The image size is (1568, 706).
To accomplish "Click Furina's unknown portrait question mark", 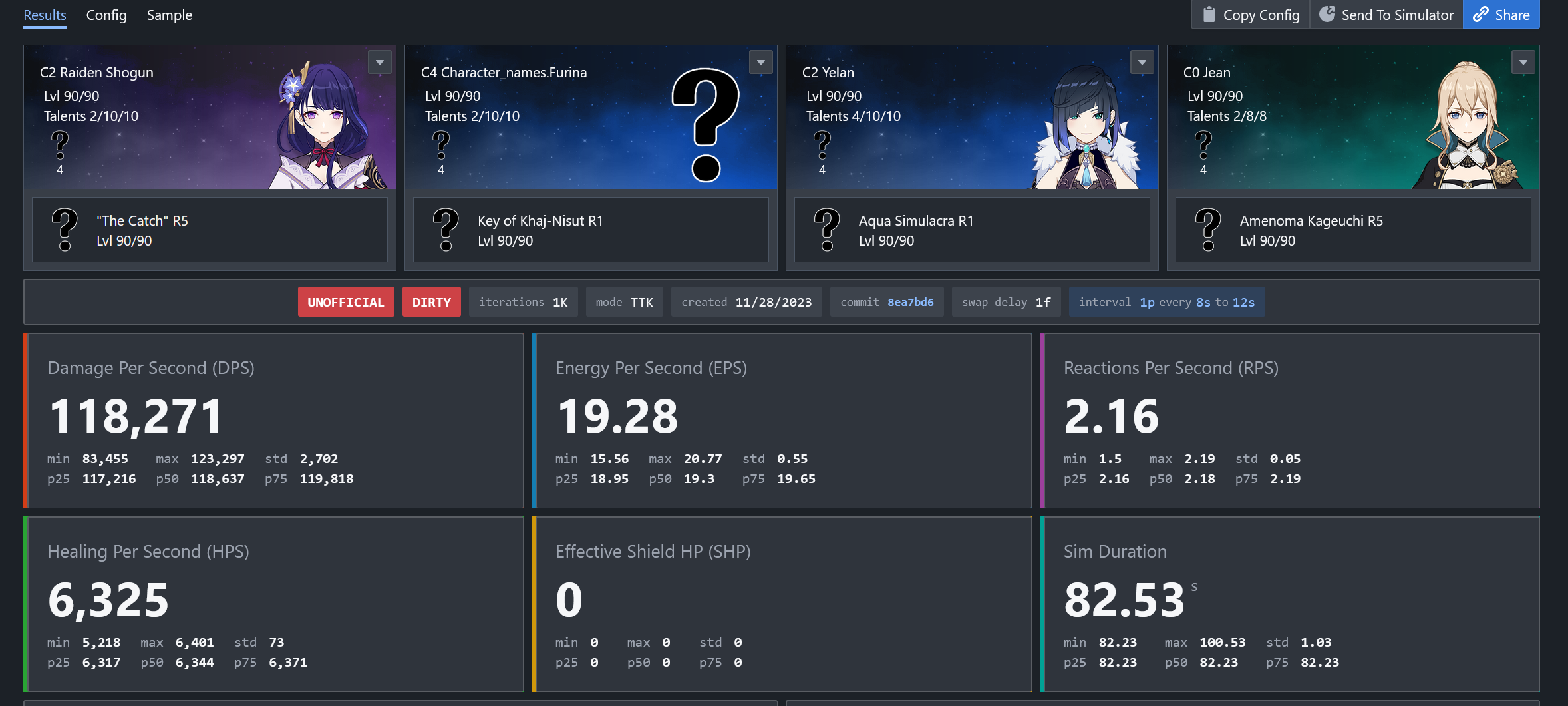I will coord(706,124).
